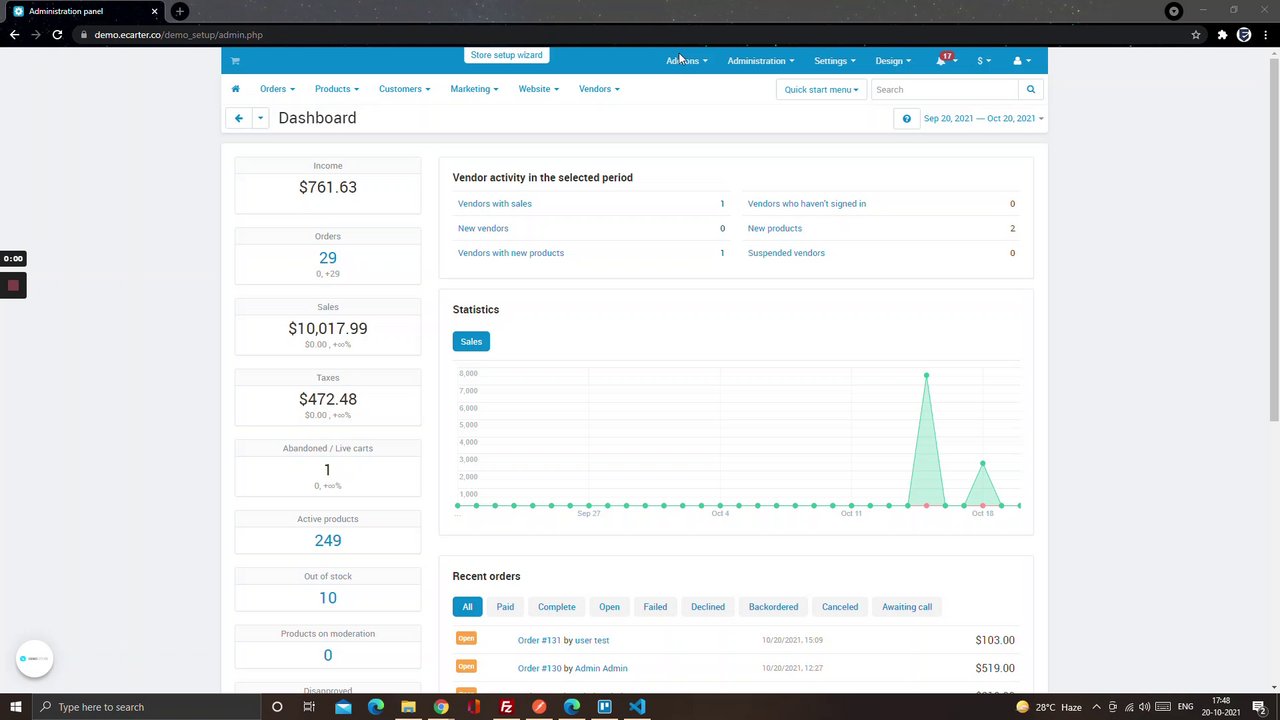Click the page vertical scrollbar

(x=1274, y=240)
